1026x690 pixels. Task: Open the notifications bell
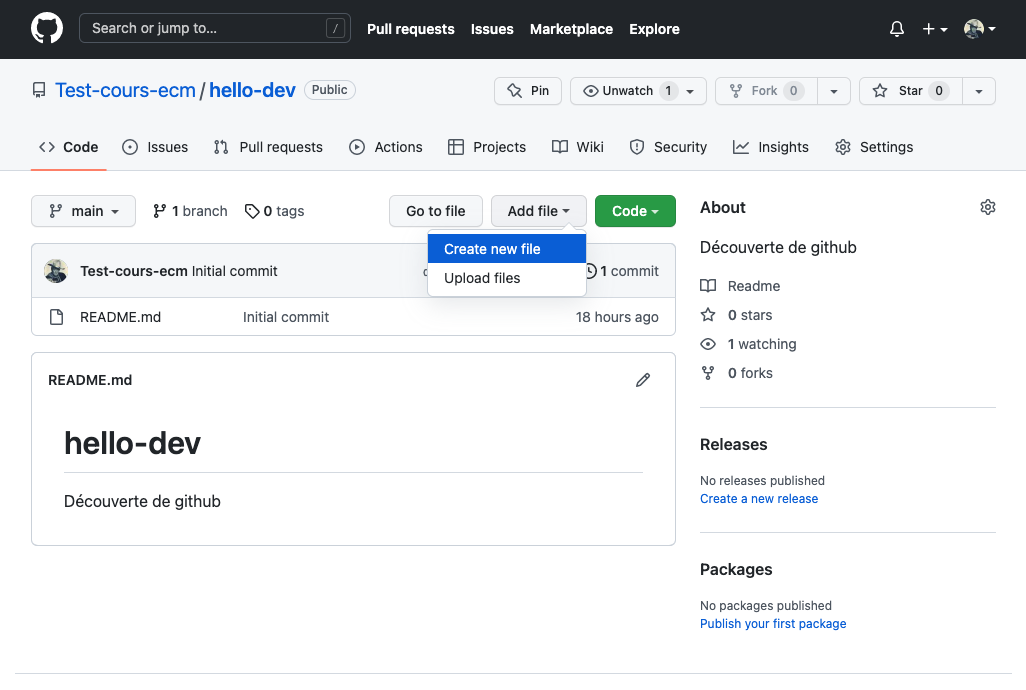click(897, 29)
